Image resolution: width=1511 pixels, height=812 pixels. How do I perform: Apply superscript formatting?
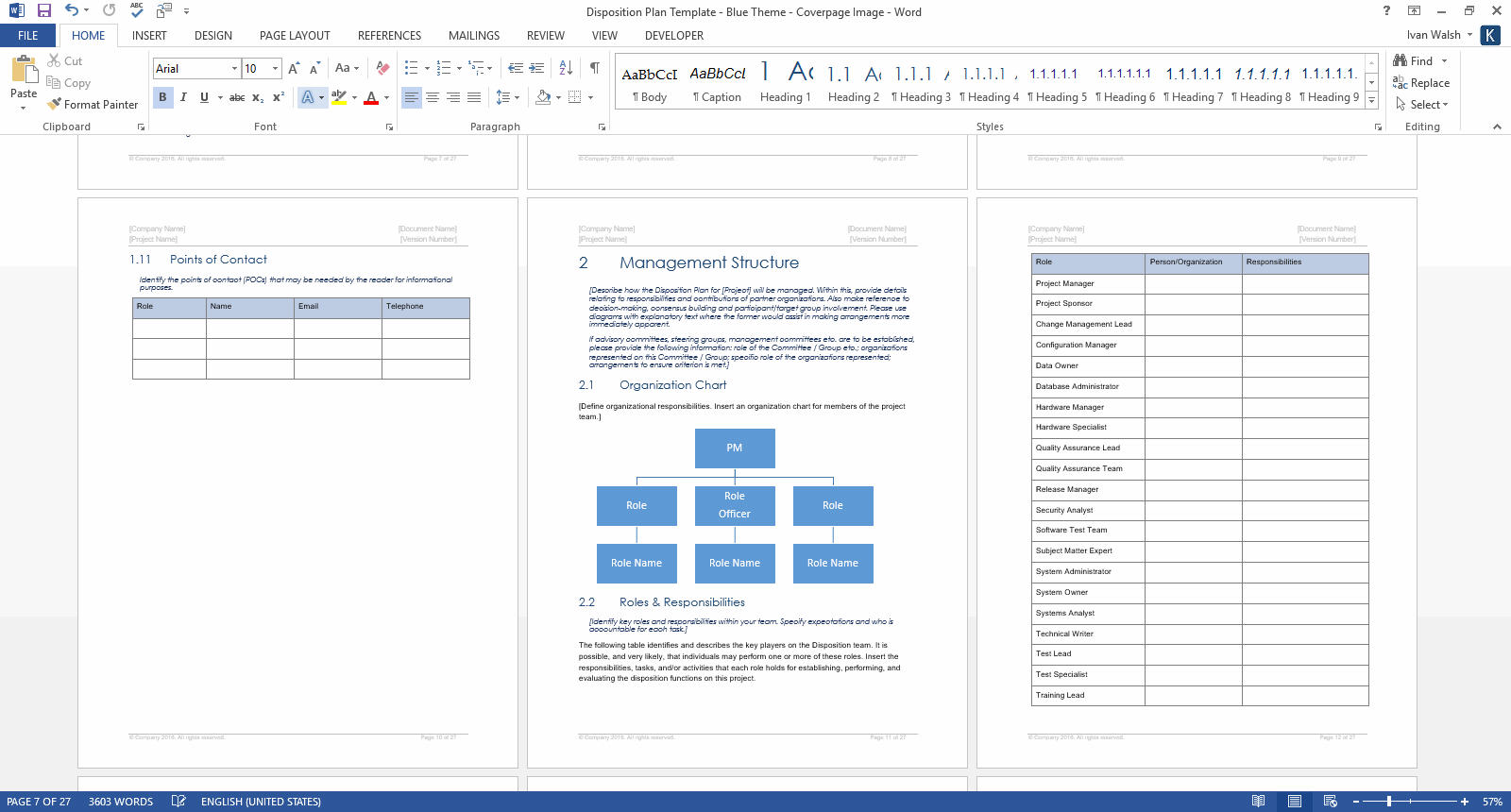(279, 96)
